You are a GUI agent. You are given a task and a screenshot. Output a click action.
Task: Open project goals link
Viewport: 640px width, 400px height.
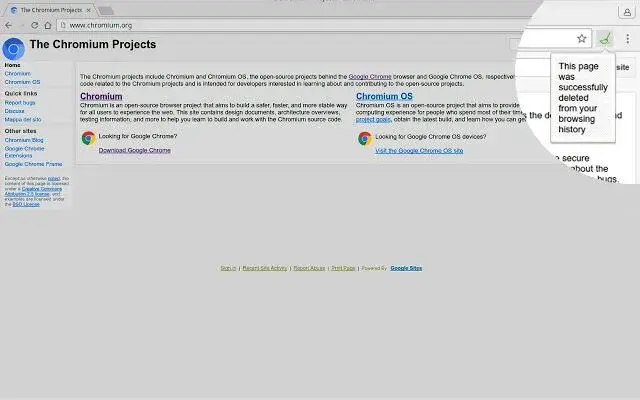(x=373, y=120)
